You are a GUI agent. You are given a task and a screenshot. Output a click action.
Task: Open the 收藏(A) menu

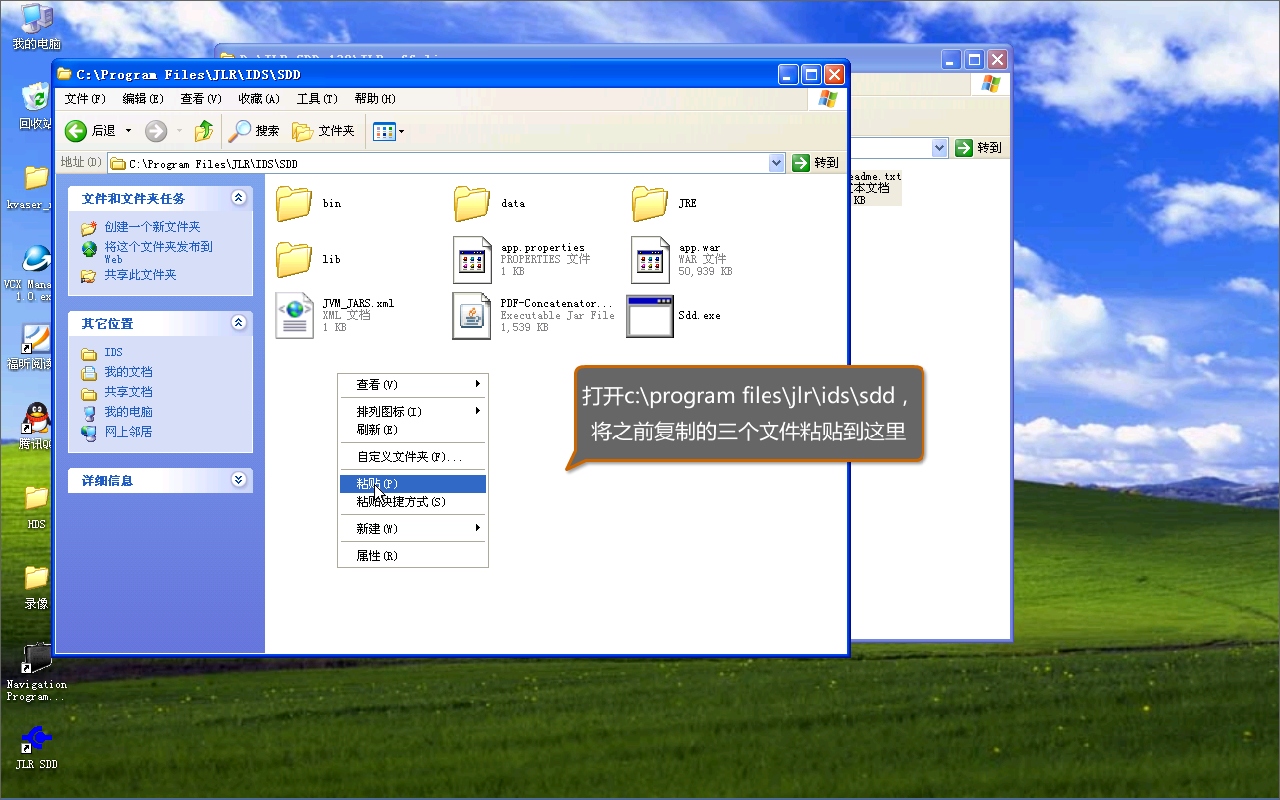pyautogui.click(x=259, y=99)
